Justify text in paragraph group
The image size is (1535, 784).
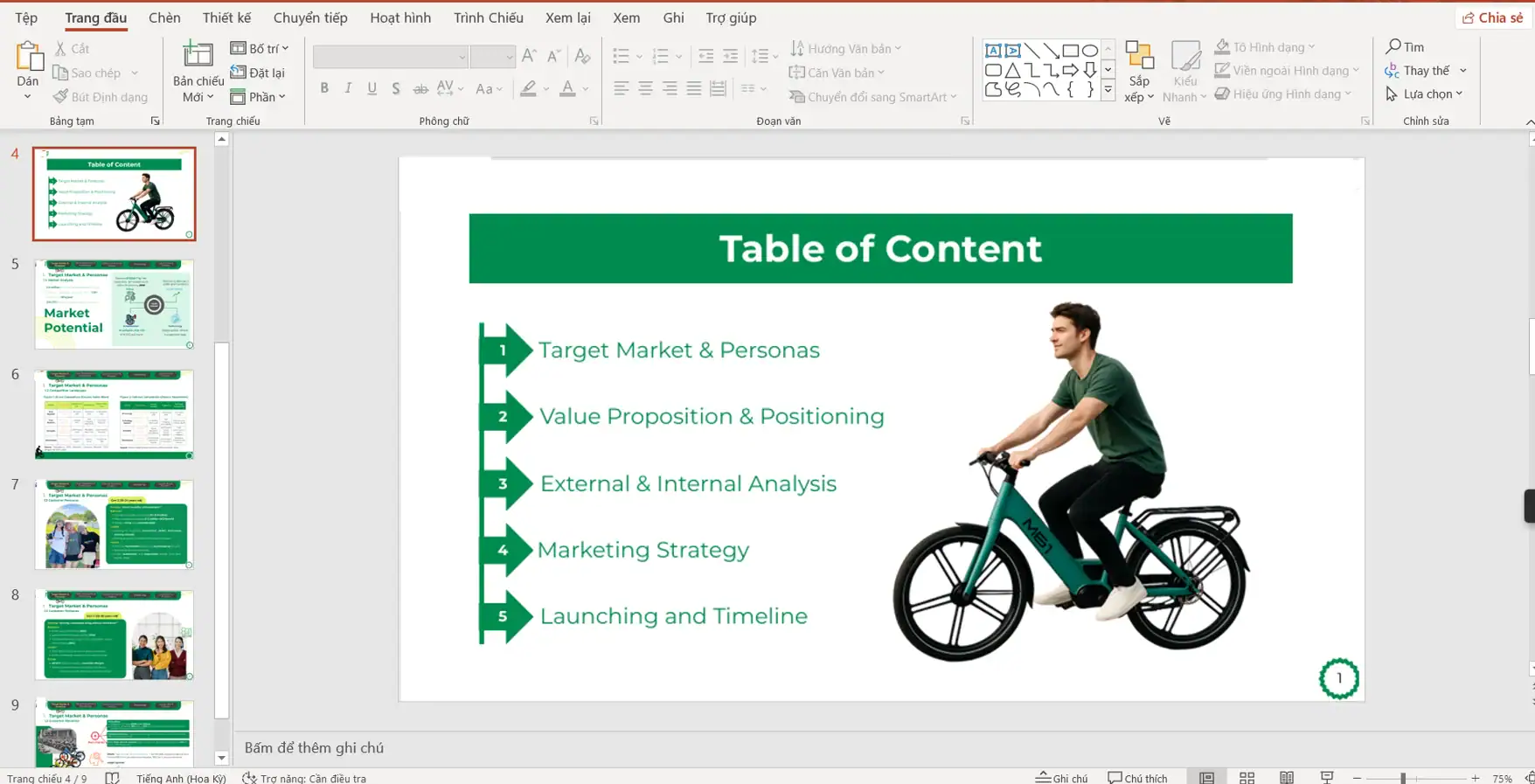tap(694, 88)
